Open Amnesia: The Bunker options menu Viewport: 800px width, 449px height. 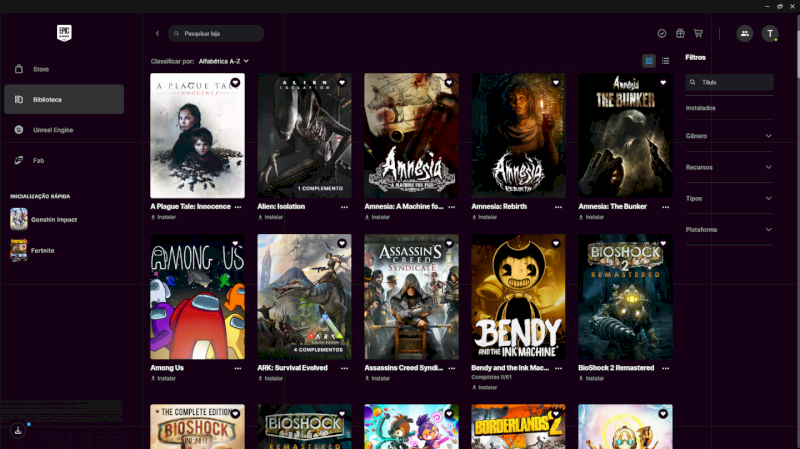pyautogui.click(x=665, y=207)
